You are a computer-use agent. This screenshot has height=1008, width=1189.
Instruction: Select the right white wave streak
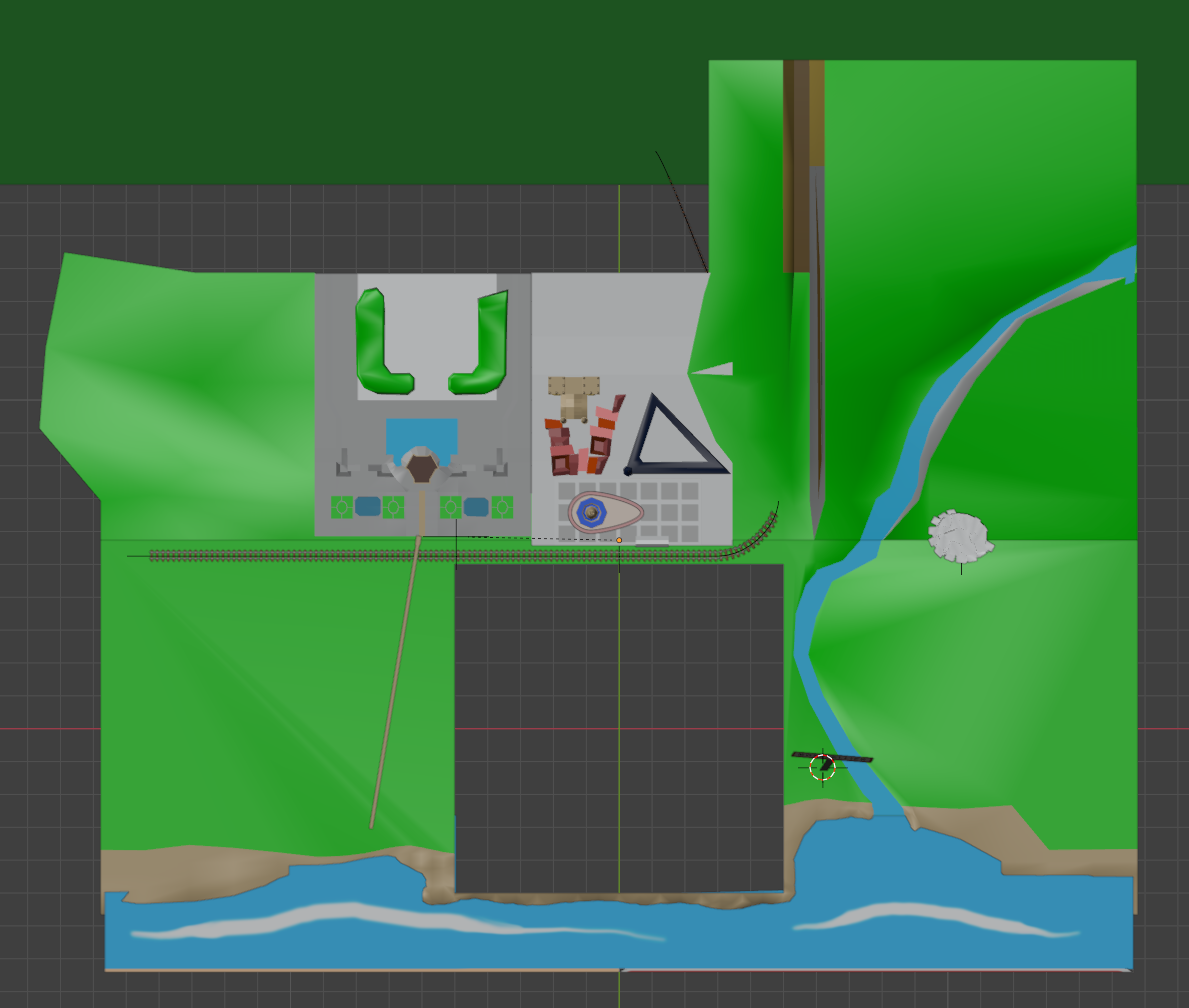click(x=936, y=919)
